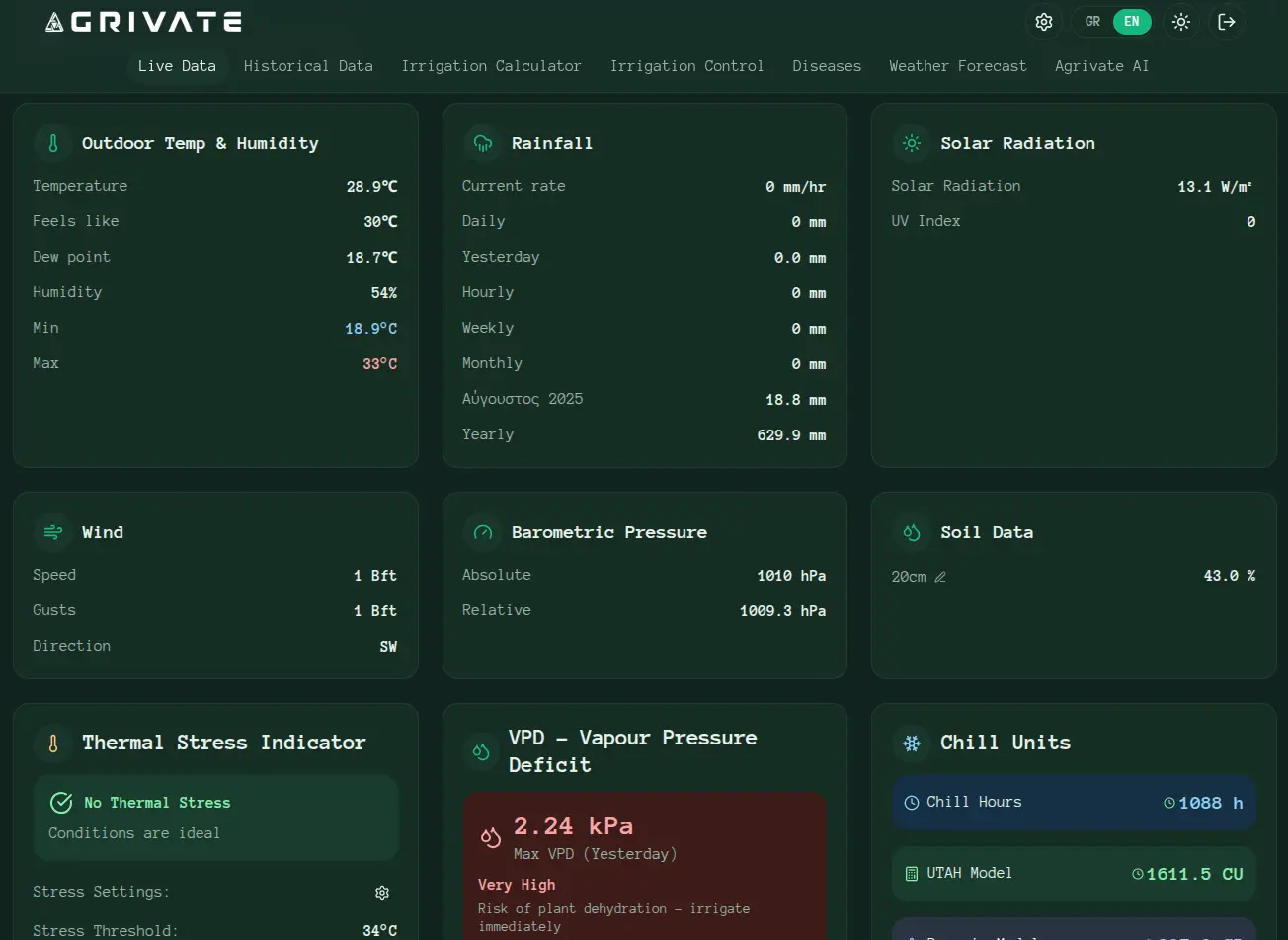Click the thermometer icon on Outdoor Temp card
The image size is (1288, 940).
coord(53,143)
